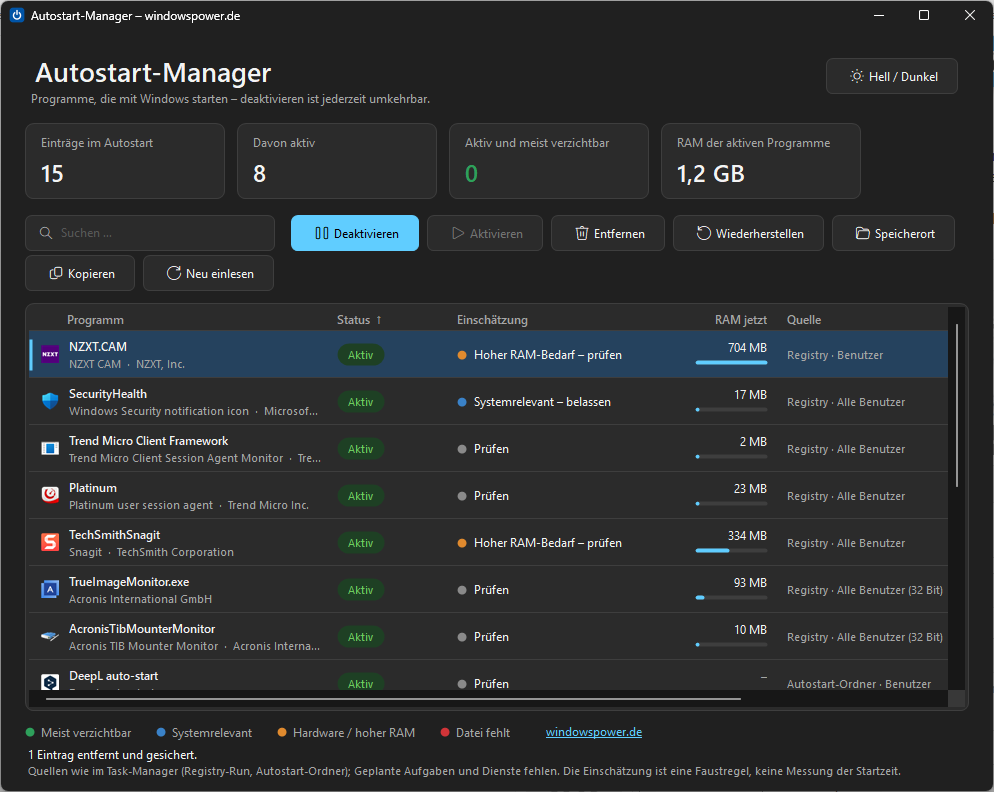Click 'Systemrelevant – belassen' assessment text
The image size is (994, 792).
(542, 401)
